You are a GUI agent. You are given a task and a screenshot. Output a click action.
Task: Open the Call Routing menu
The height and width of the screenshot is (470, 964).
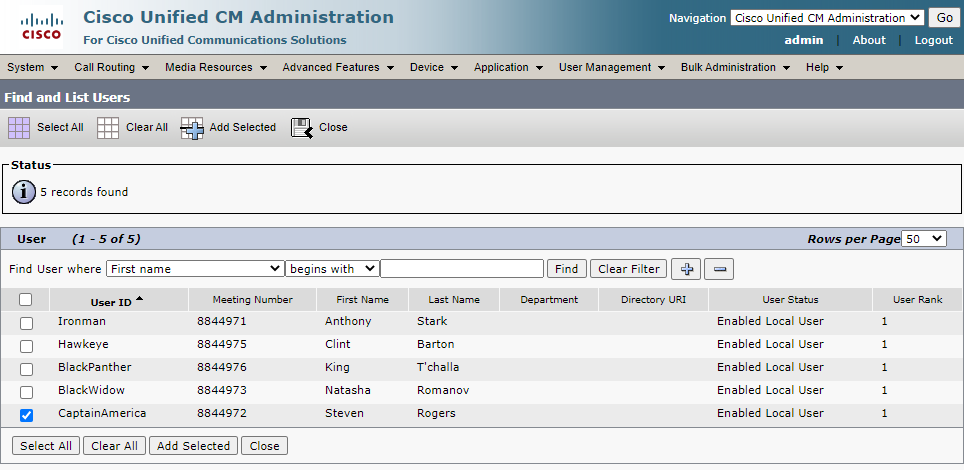click(111, 67)
